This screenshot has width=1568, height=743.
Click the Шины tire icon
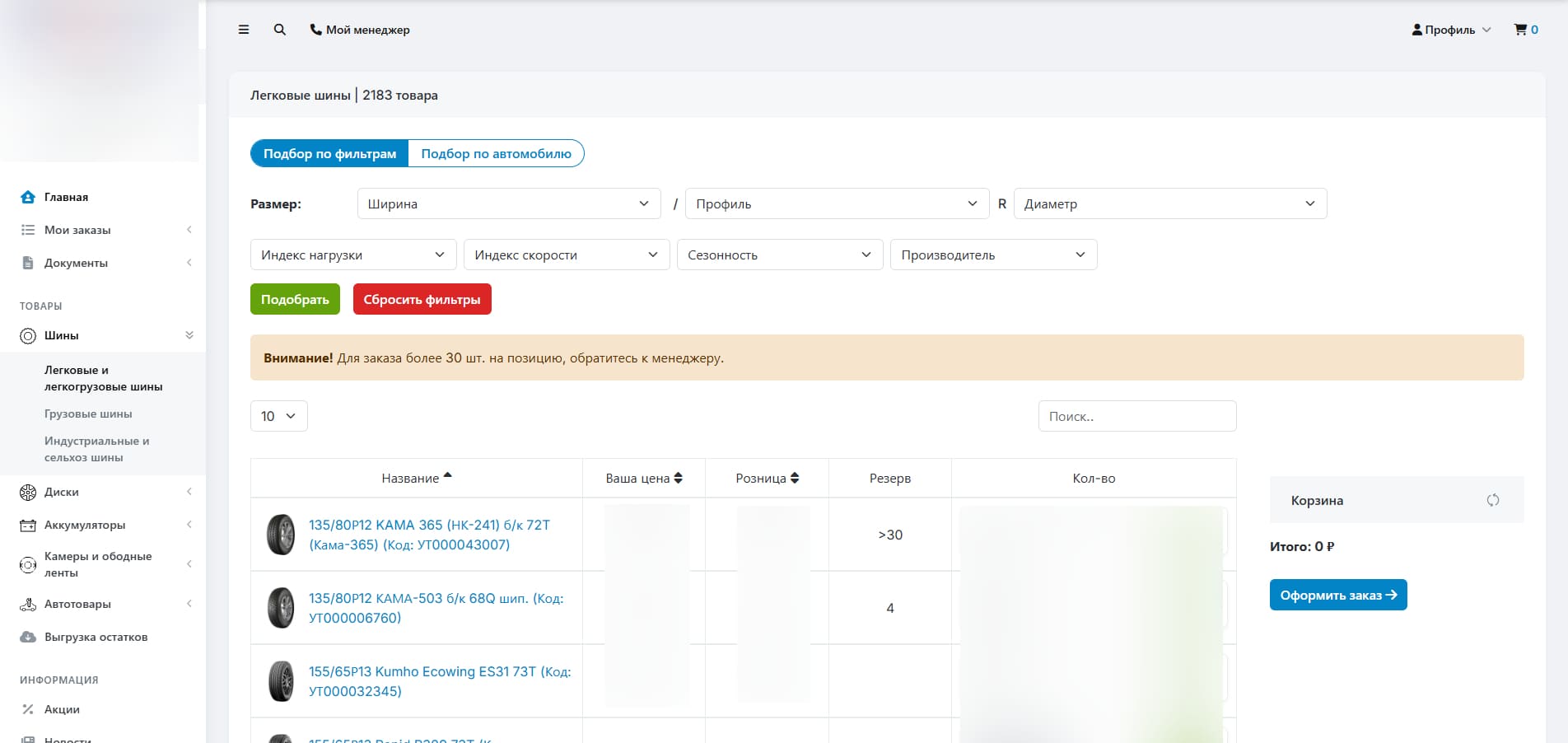(x=28, y=336)
